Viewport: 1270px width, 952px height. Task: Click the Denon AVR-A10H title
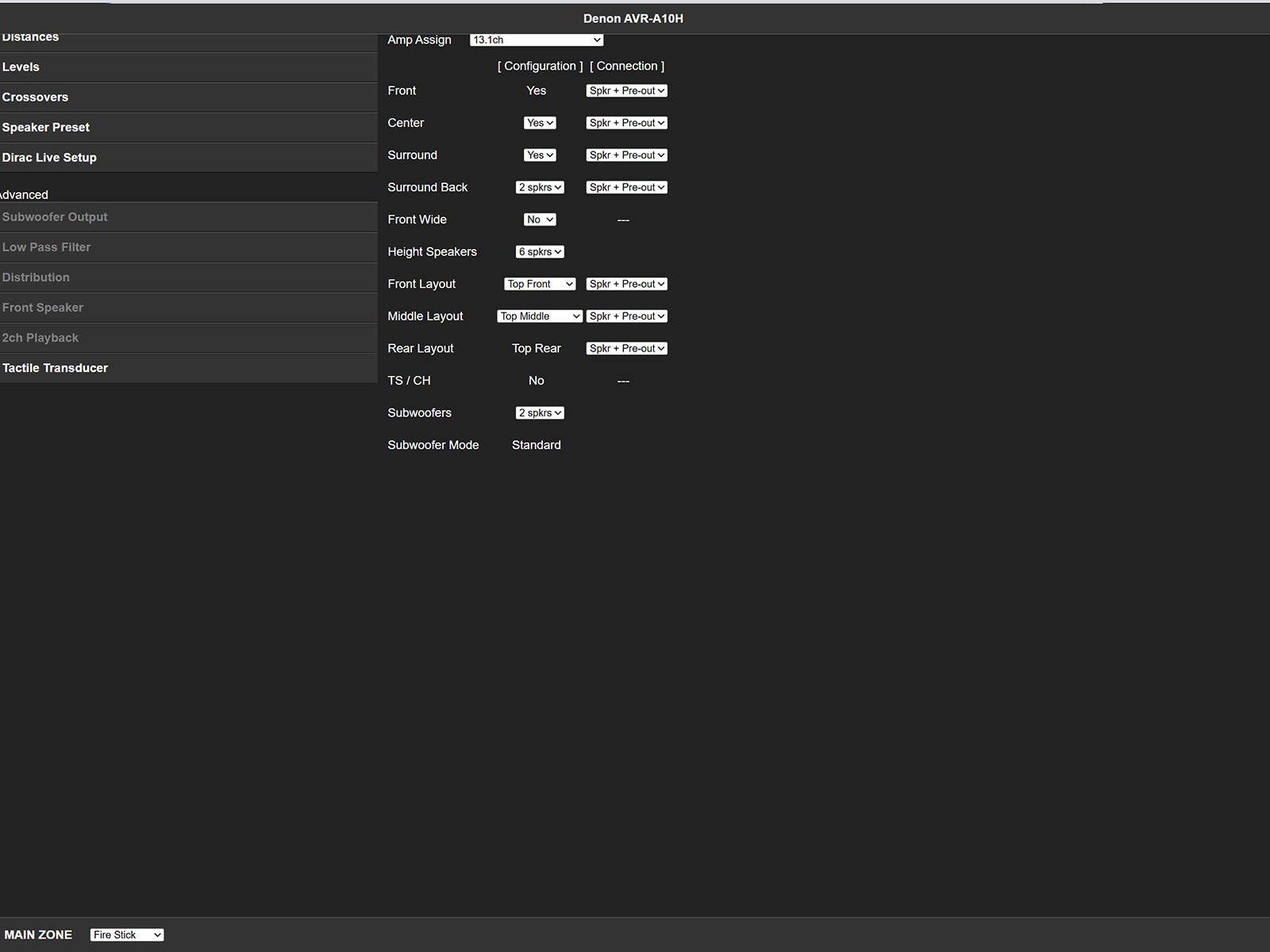tap(633, 18)
